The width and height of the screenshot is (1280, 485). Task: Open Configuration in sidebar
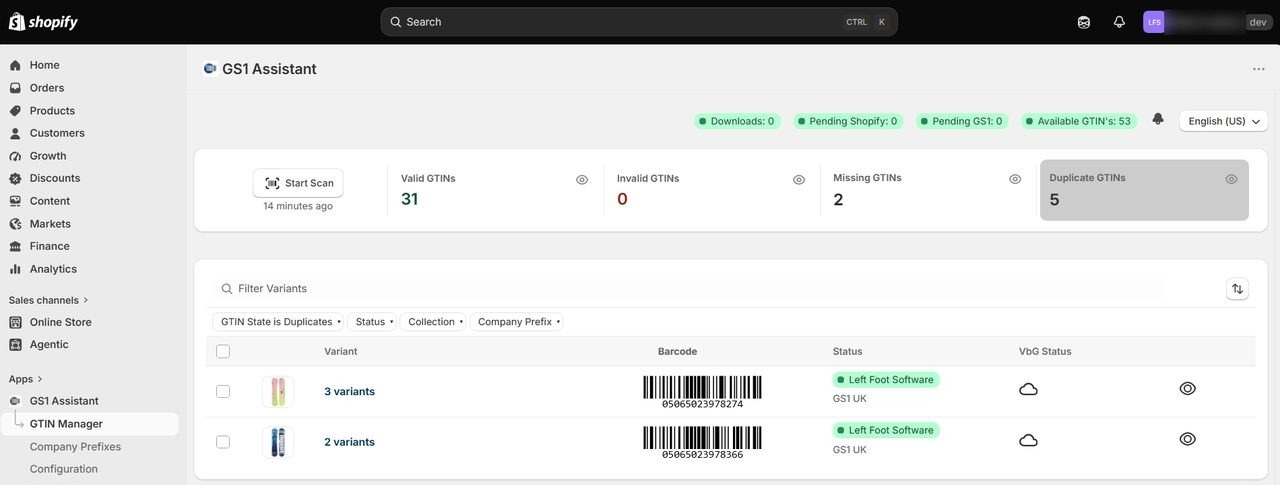click(x=64, y=469)
